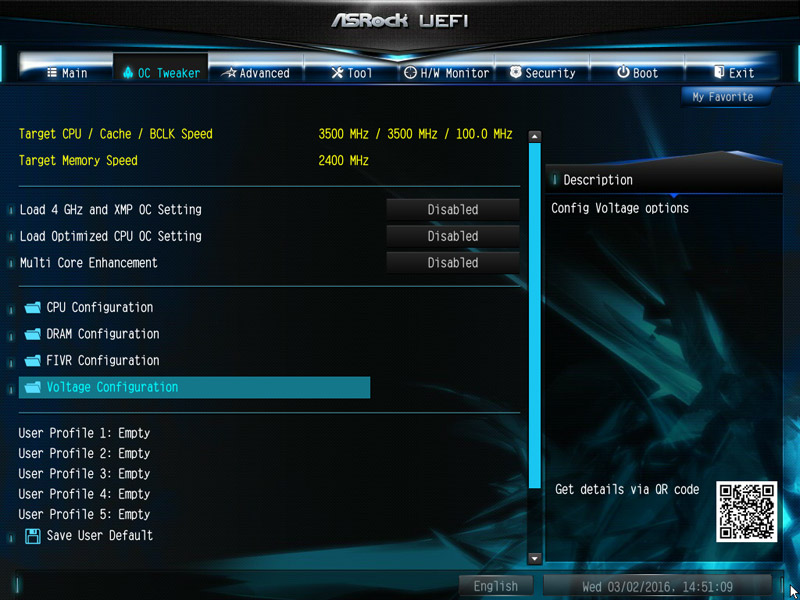The height and width of the screenshot is (600, 800).
Task: Select Load Optimized CPU OC Setting label
Action: [x=111, y=236]
